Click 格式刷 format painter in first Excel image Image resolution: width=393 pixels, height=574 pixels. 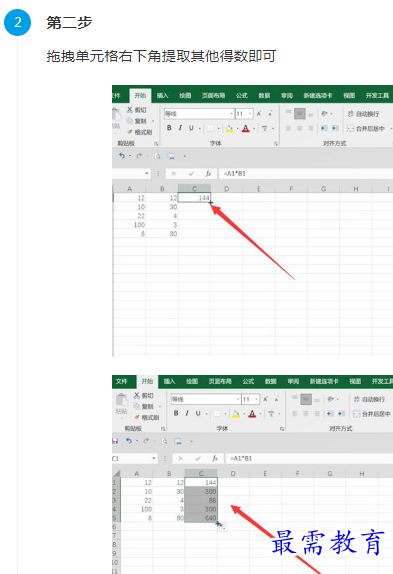[x=139, y=132]
